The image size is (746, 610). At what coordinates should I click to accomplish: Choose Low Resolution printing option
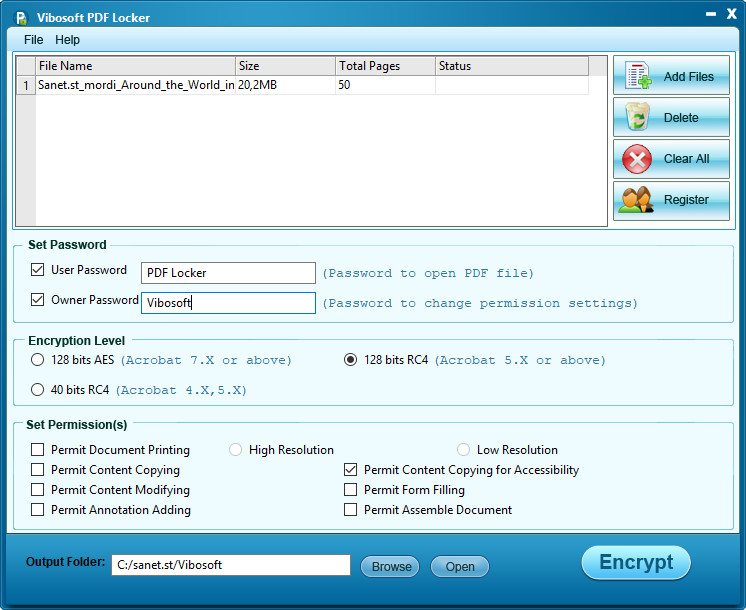(463, 450)
